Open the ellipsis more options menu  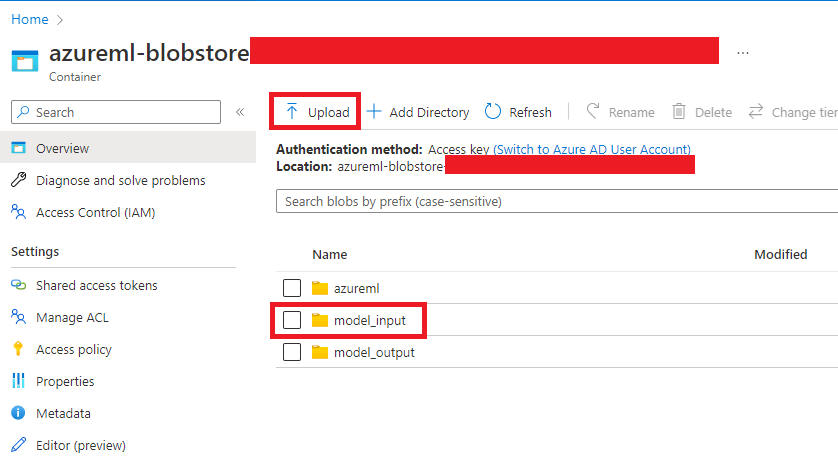point(743,53)
